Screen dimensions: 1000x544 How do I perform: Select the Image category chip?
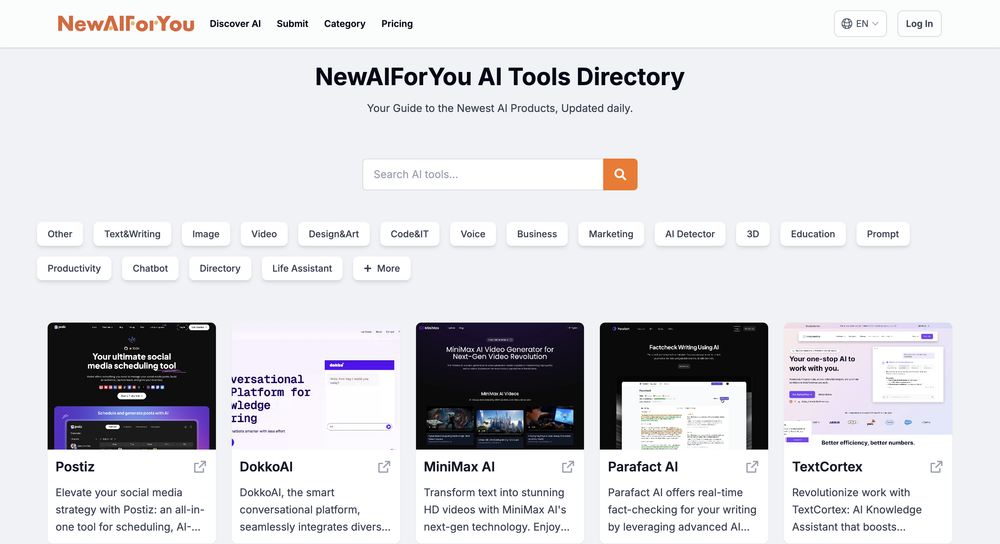coord(205,234)
